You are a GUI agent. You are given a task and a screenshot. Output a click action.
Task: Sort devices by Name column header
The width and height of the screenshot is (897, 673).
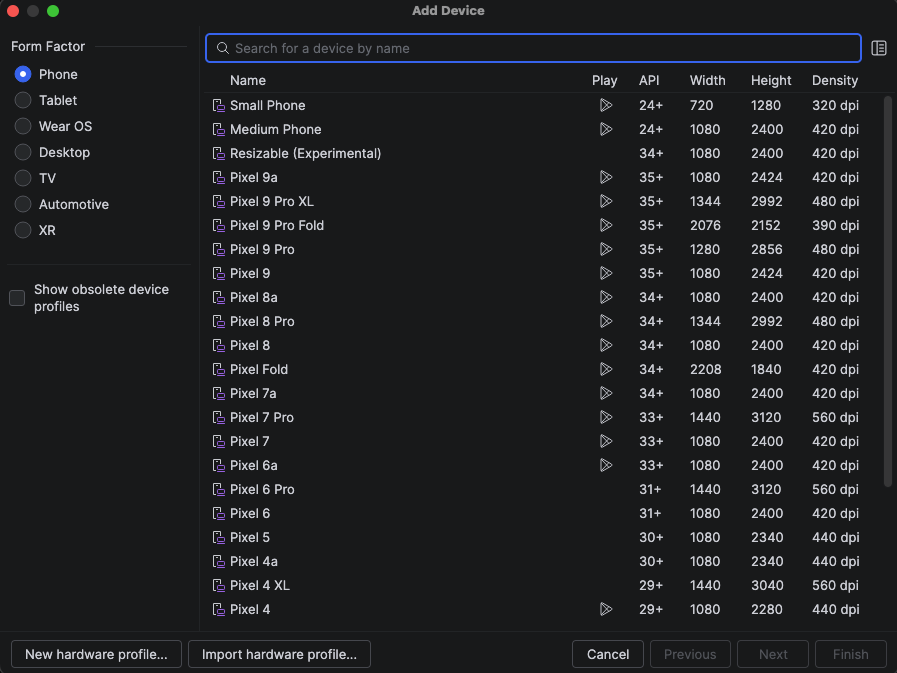248,81
